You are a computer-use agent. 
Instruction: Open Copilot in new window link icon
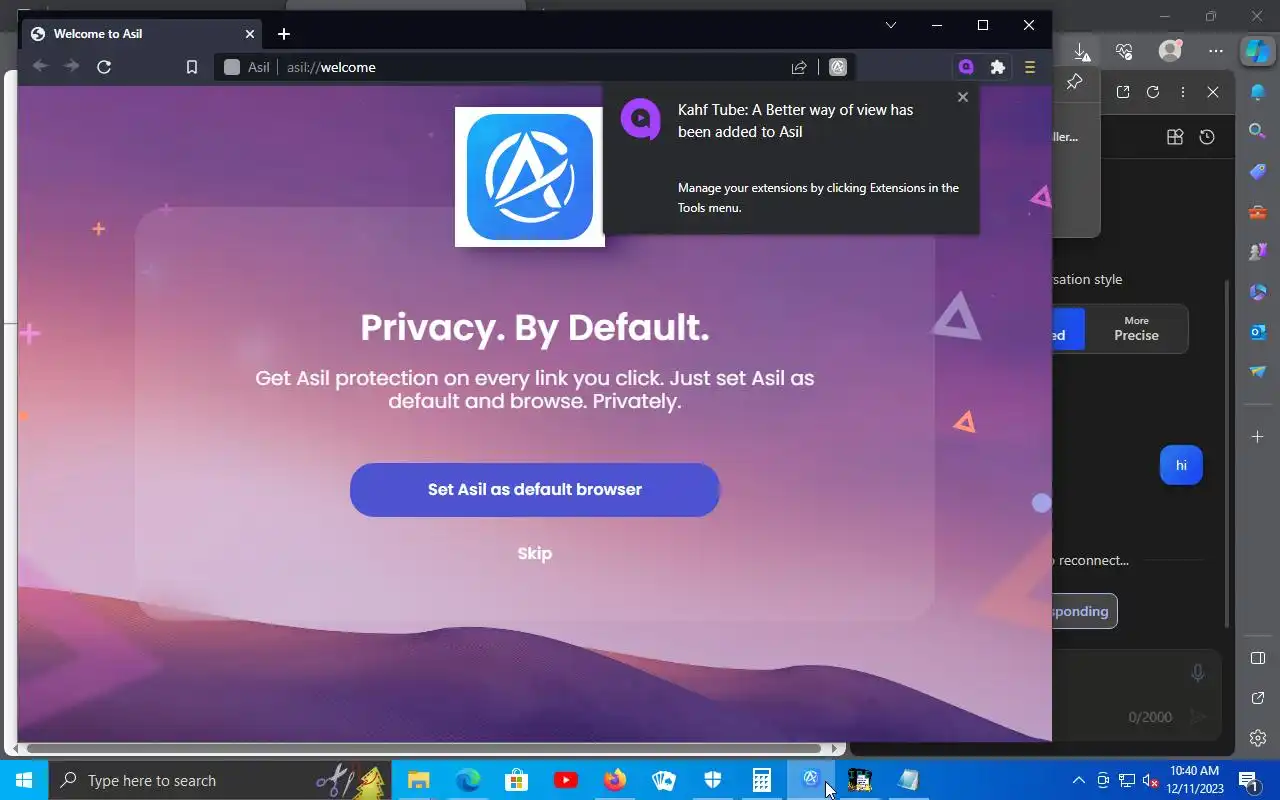pos(1123,92)
